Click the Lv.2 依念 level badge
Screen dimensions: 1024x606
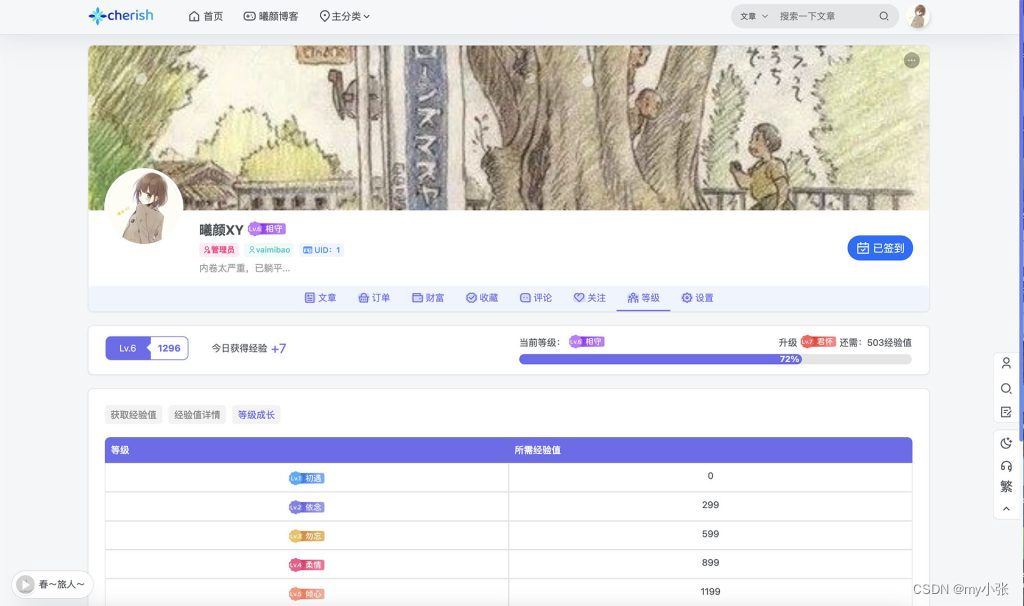307,507
